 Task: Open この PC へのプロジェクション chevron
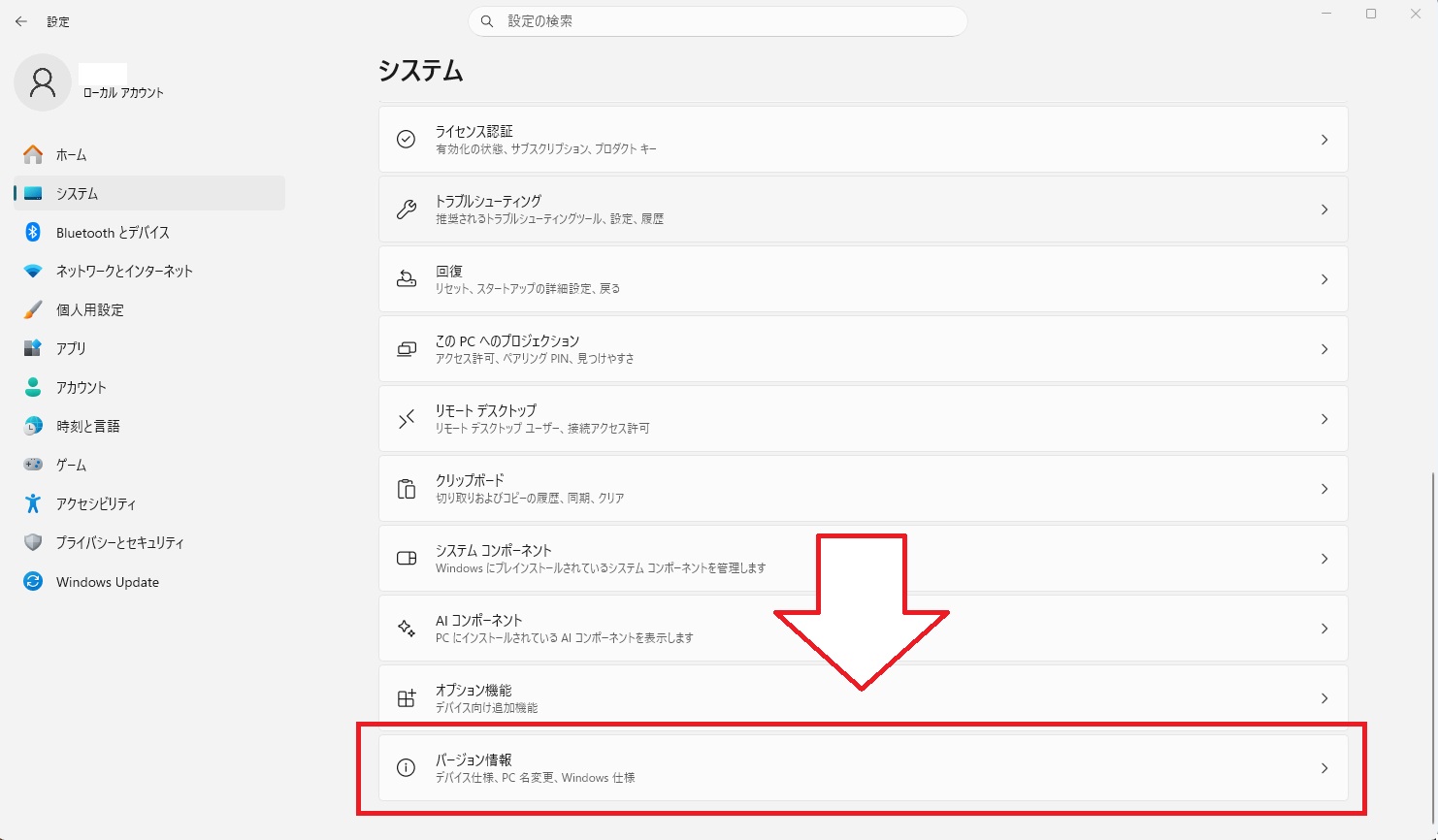click(x=1324, y=349)
